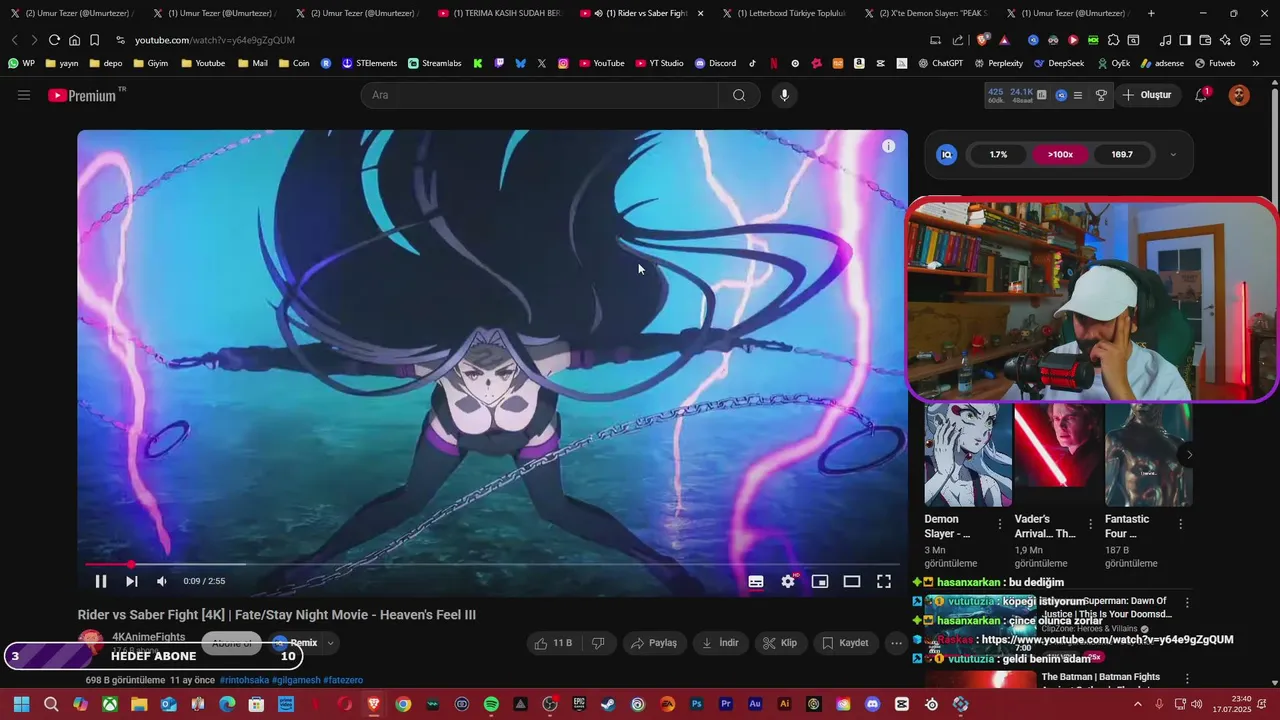Screen dimensions: 1280x720
Task: Open the #rintohsaka hashtag link
Action: pos(244,680)
